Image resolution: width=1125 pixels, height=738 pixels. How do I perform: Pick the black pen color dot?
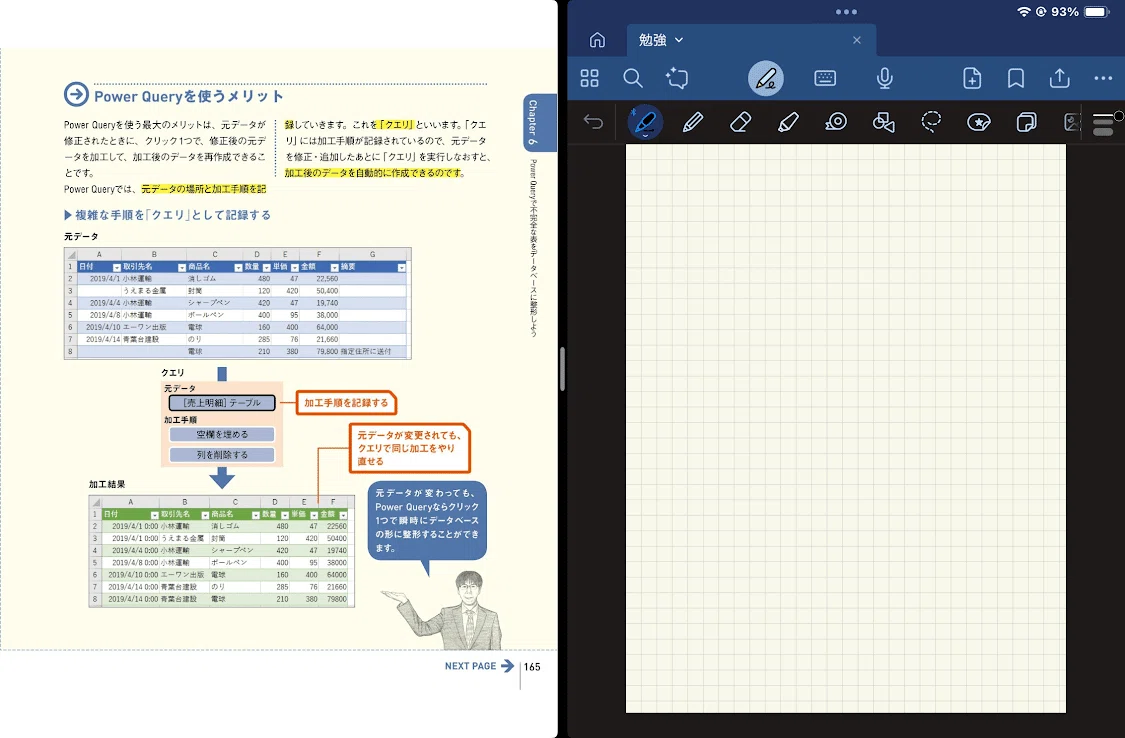click(1119, 115)
